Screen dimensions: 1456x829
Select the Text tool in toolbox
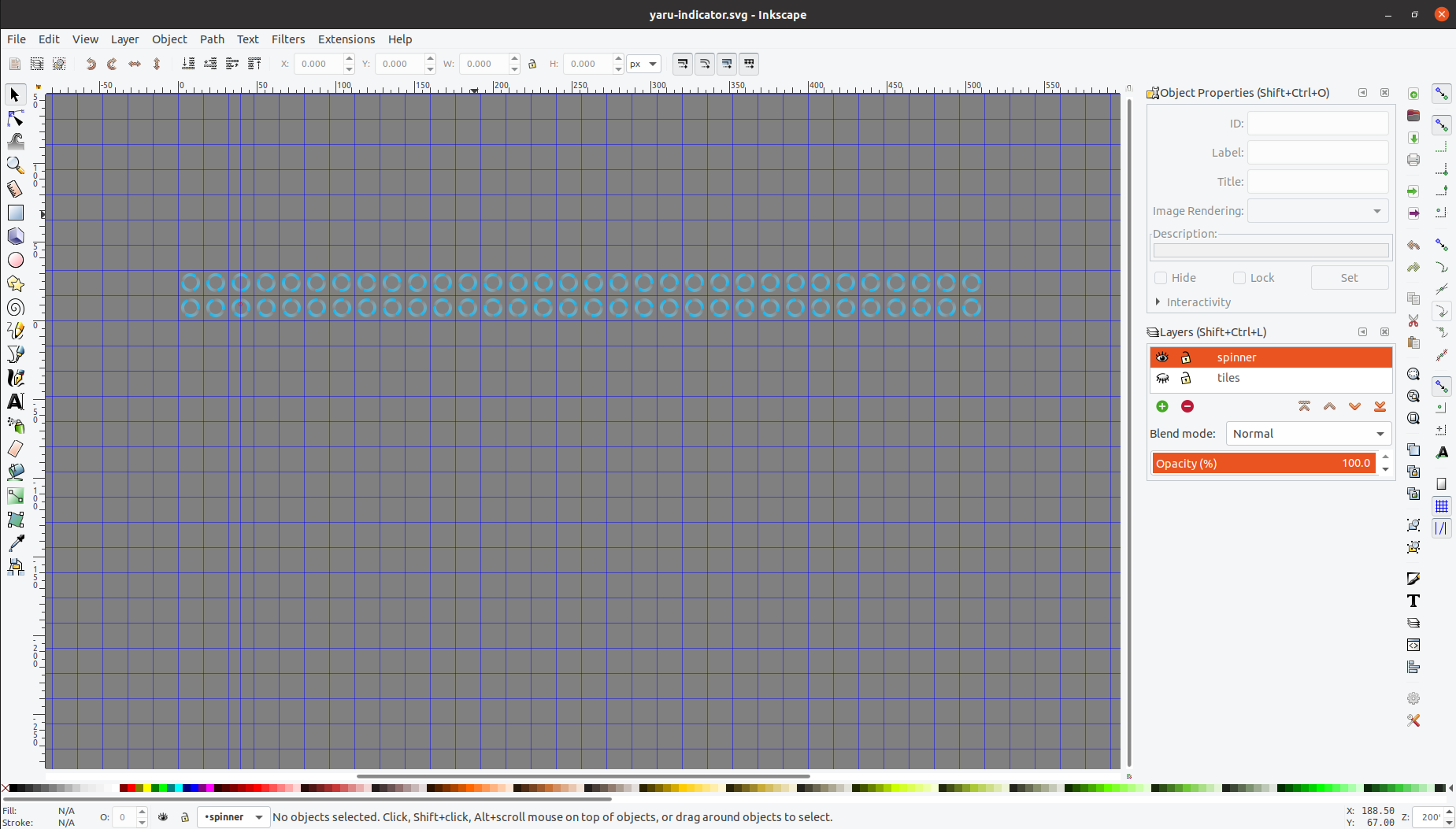(x=15, y=402)
